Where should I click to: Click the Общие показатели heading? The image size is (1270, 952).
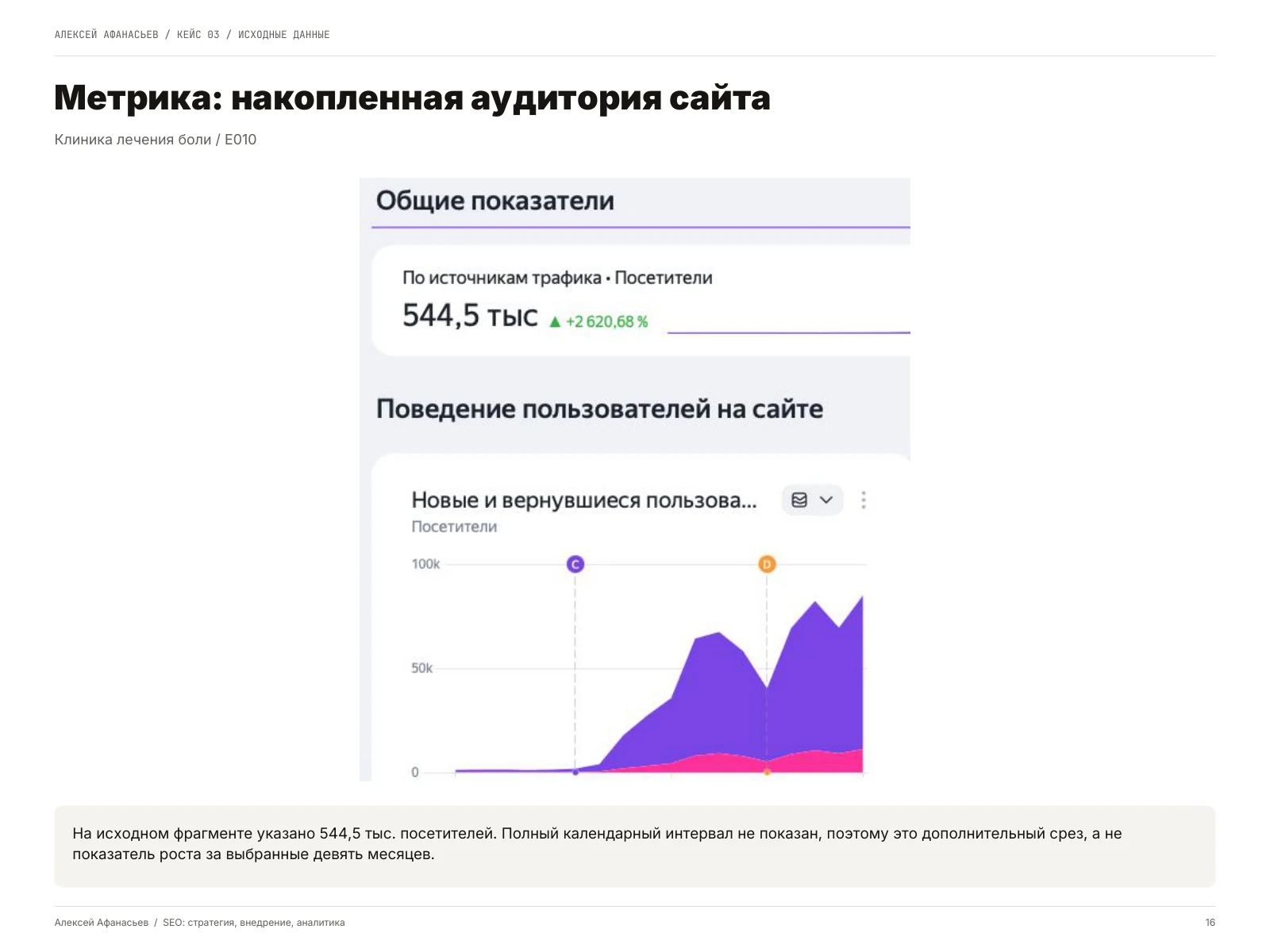[x=495, y=201]
